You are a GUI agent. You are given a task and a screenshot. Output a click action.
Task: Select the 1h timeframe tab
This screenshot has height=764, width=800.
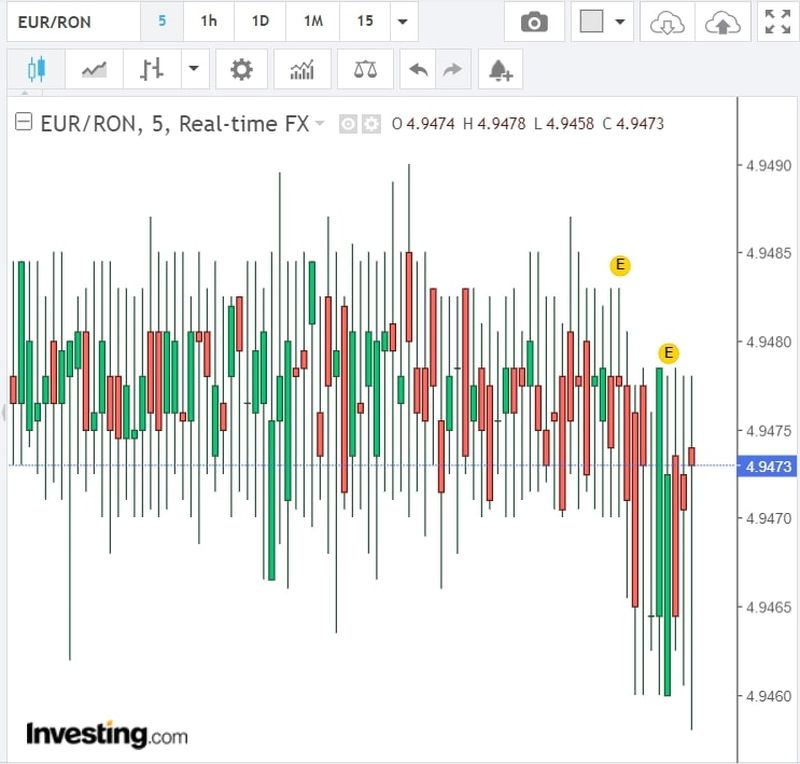pyautogui.click(x=208, y=22)
